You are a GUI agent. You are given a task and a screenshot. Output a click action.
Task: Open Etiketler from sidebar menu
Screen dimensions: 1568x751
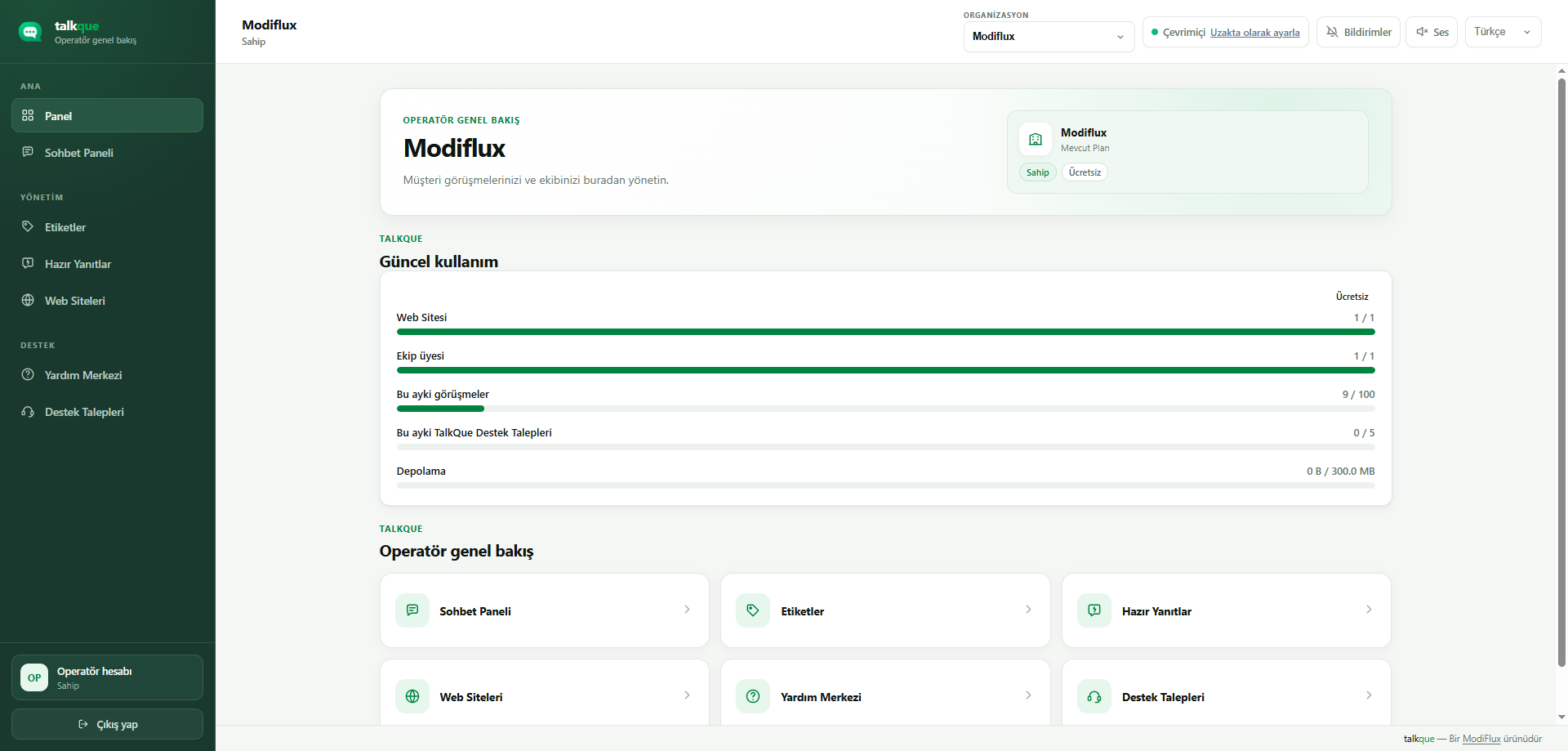(107, 226)
